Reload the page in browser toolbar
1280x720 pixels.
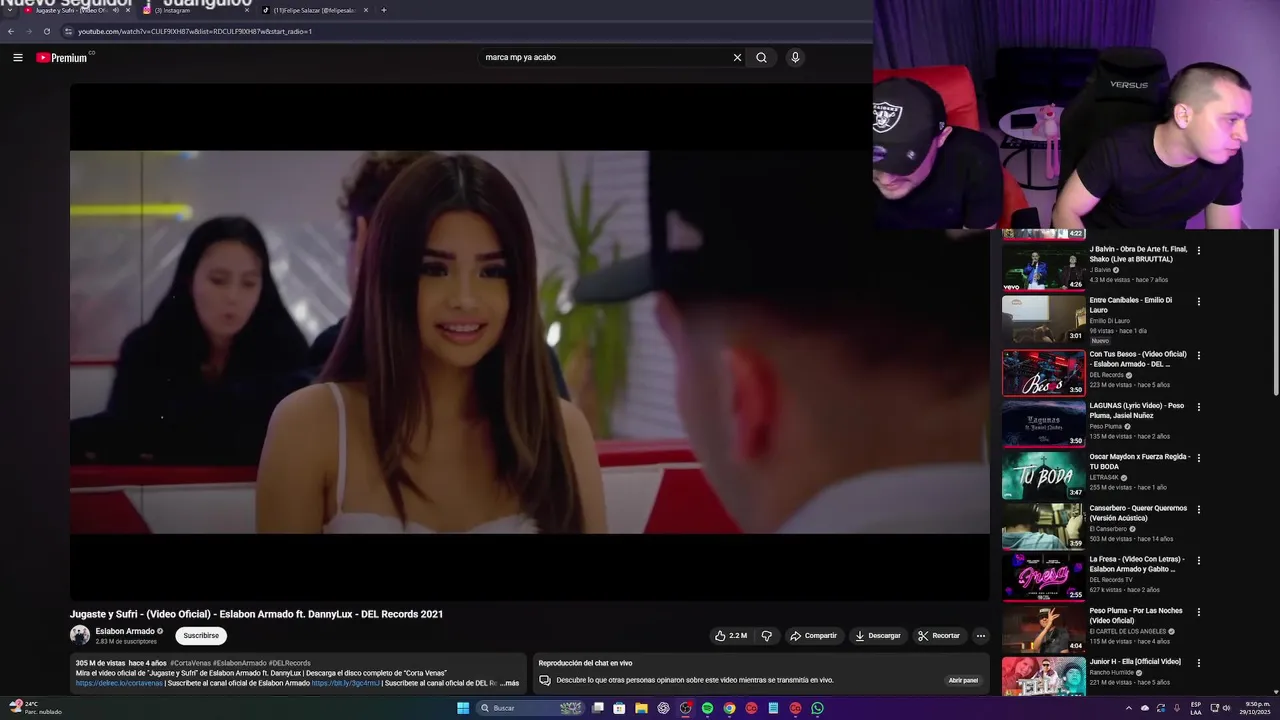click(x=46, y=31)
